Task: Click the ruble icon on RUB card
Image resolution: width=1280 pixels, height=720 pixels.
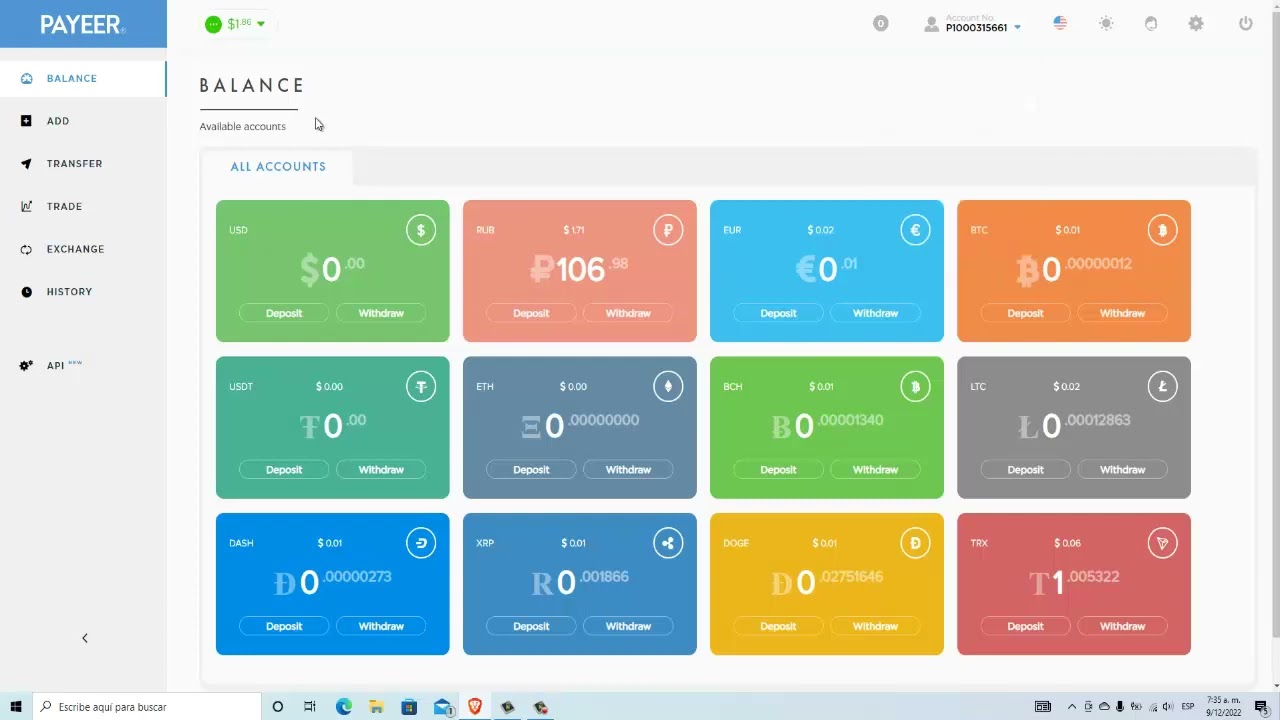Action: [668, 230]
